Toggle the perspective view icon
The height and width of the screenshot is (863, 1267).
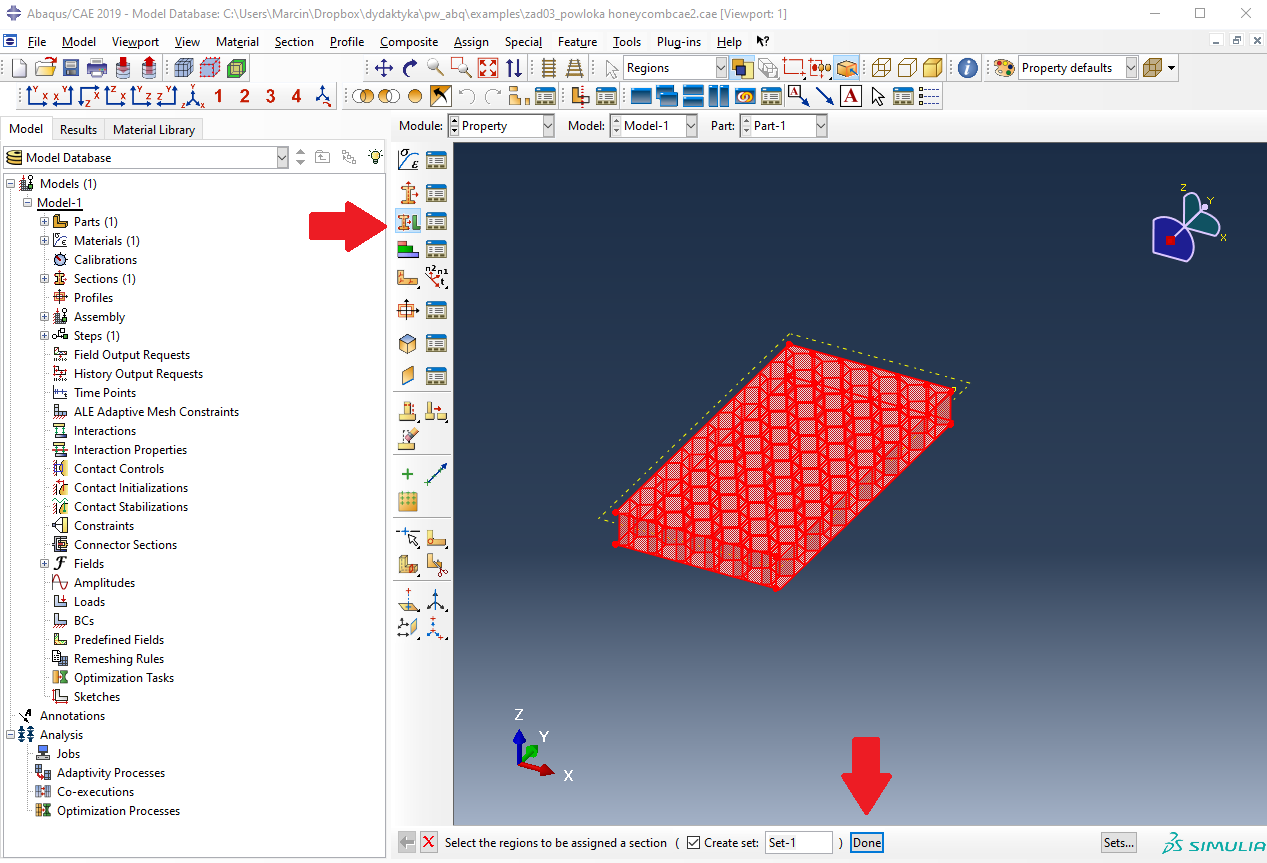[574, 68]
